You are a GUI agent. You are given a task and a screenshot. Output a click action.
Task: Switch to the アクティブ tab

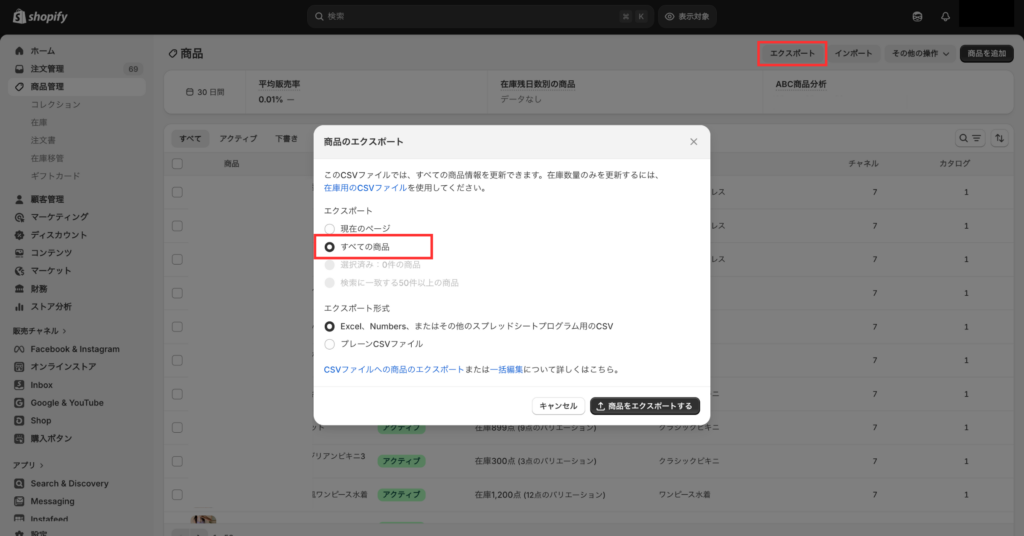pyautogui.click(x=238, y=138)
